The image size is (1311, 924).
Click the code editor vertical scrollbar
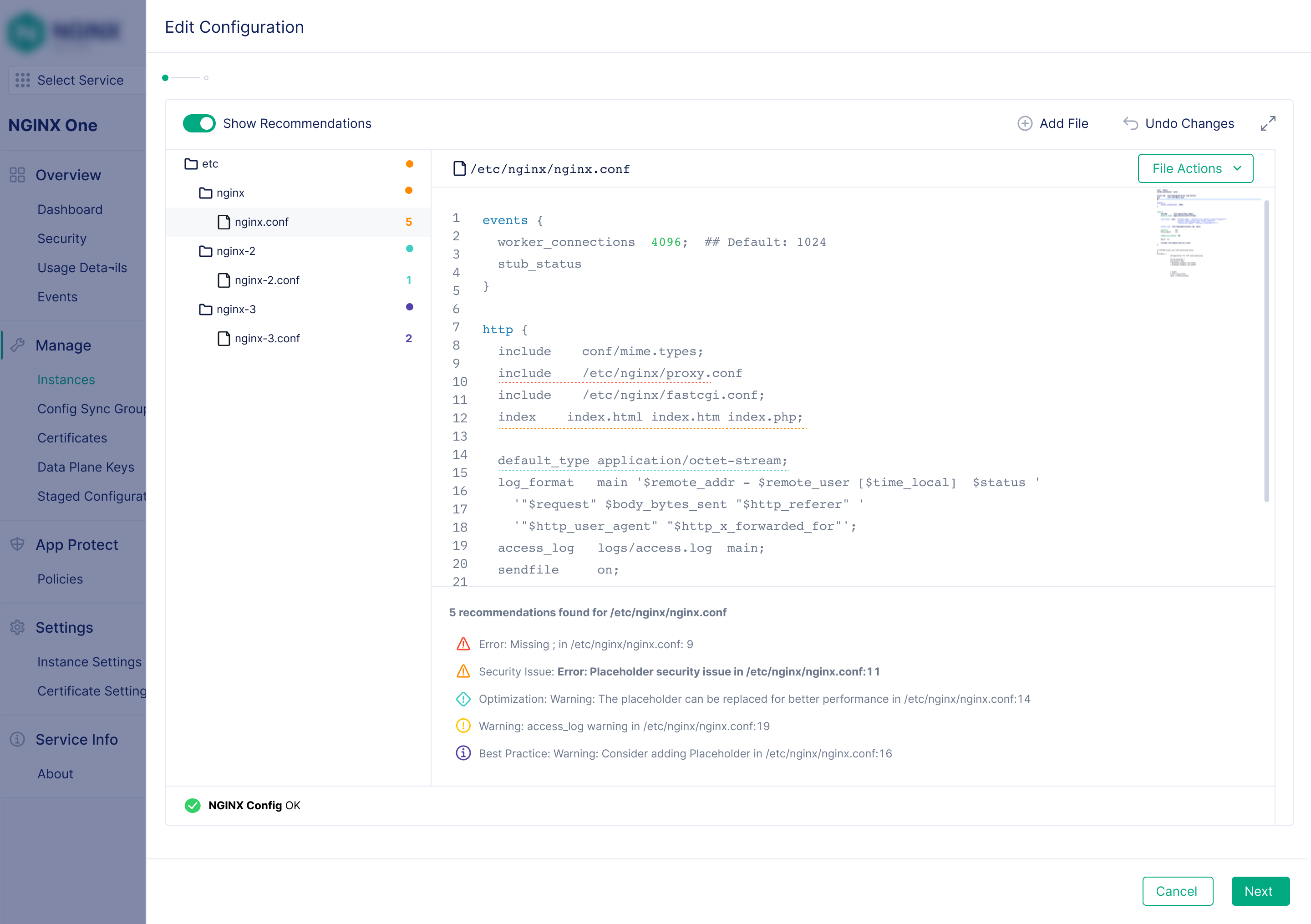[1266, 350]
